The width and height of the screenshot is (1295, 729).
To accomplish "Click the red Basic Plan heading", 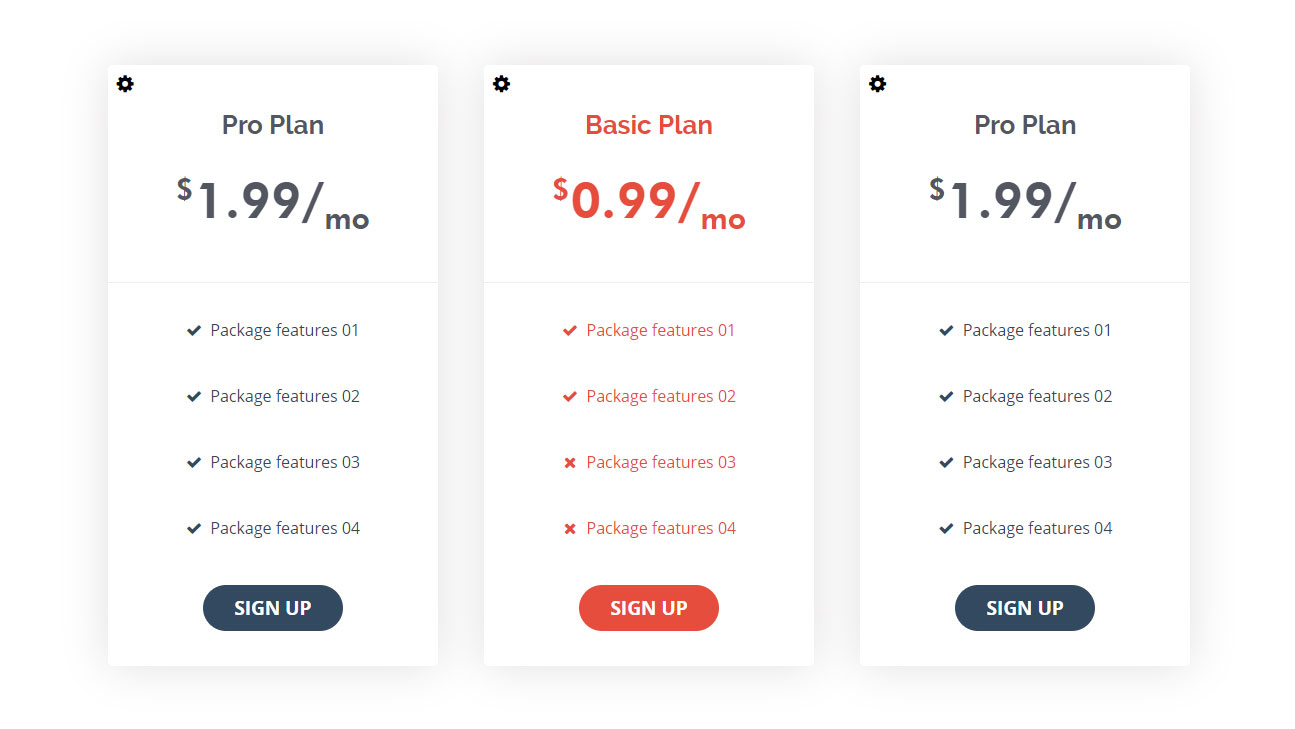I will (649, 125).
